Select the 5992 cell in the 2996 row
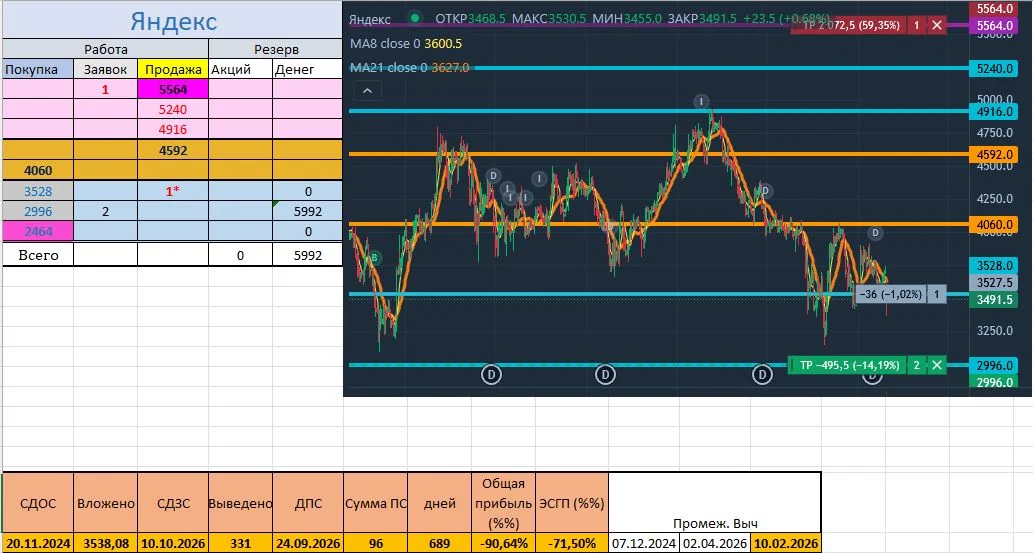 (x=308, y=212)
